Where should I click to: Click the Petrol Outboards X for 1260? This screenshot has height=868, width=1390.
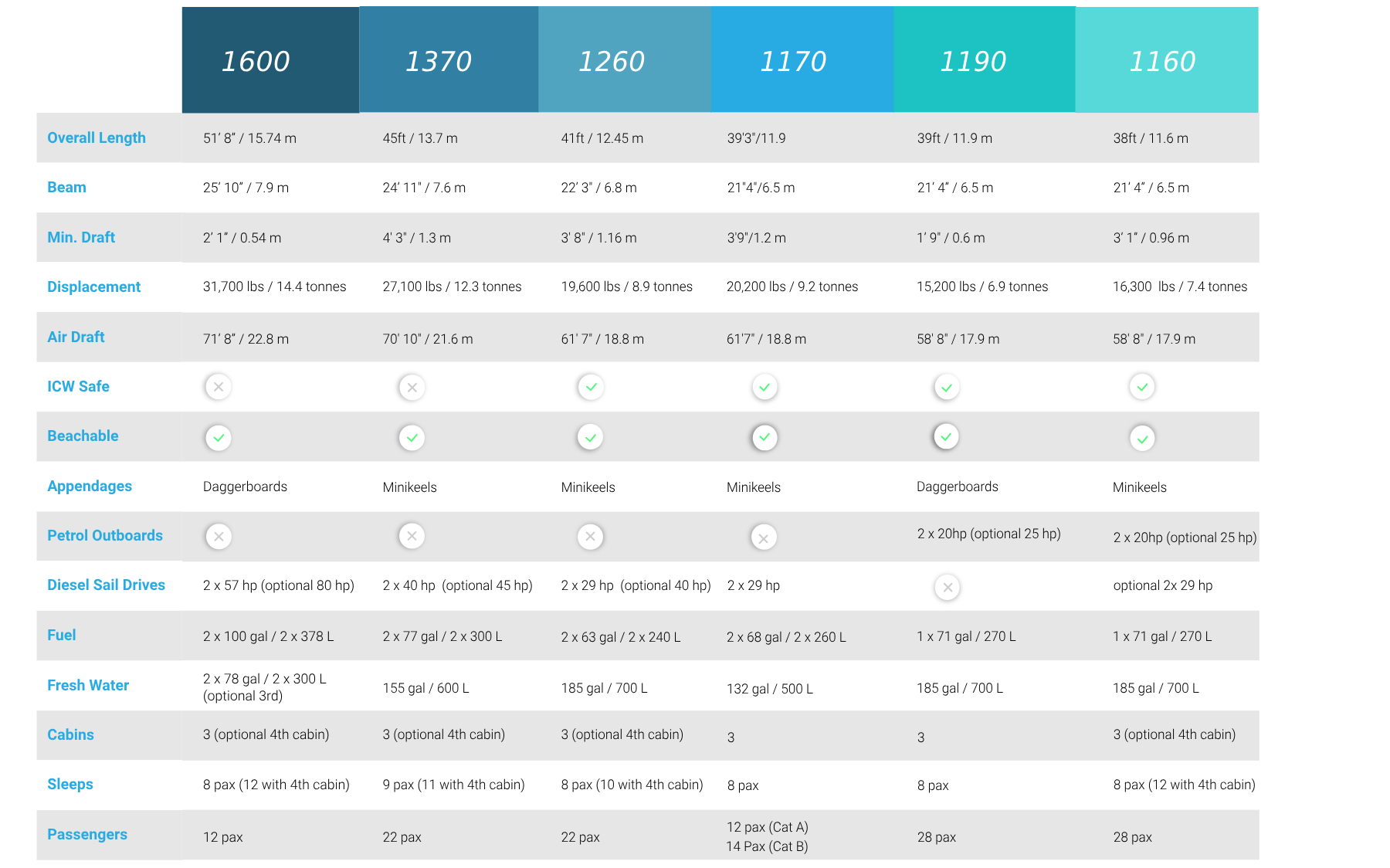point(590,536)
